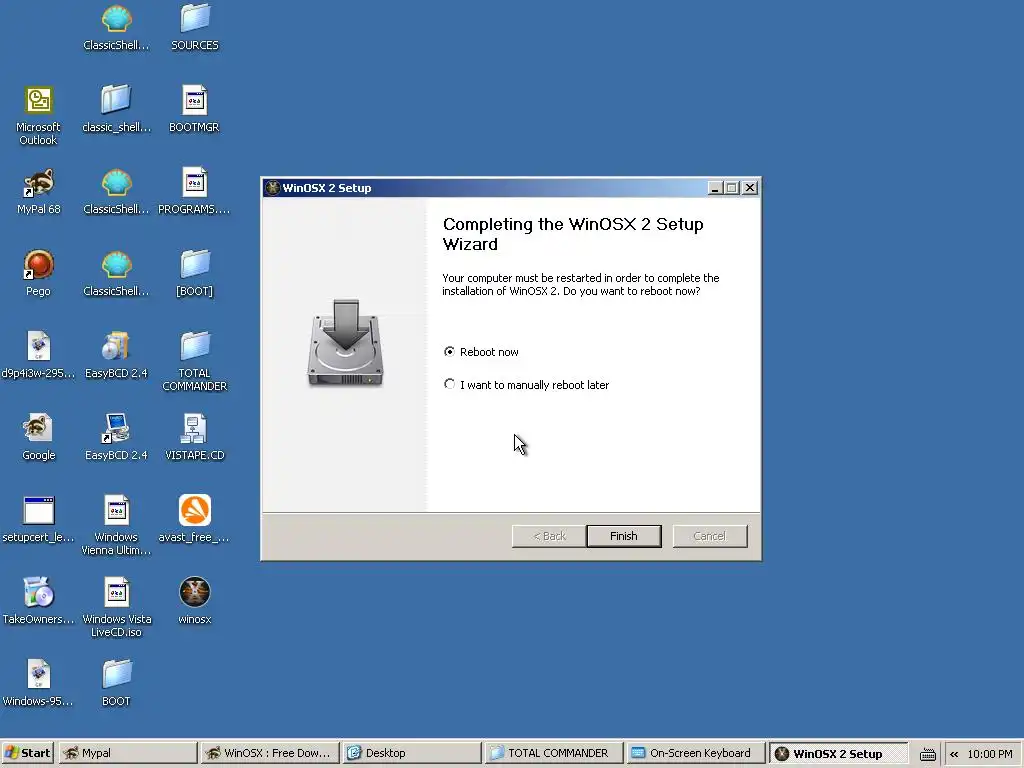Switch to WinOSX : Free Download taskbar item
This screenshot has height=768, width=1024.
[x=270, y=753]
